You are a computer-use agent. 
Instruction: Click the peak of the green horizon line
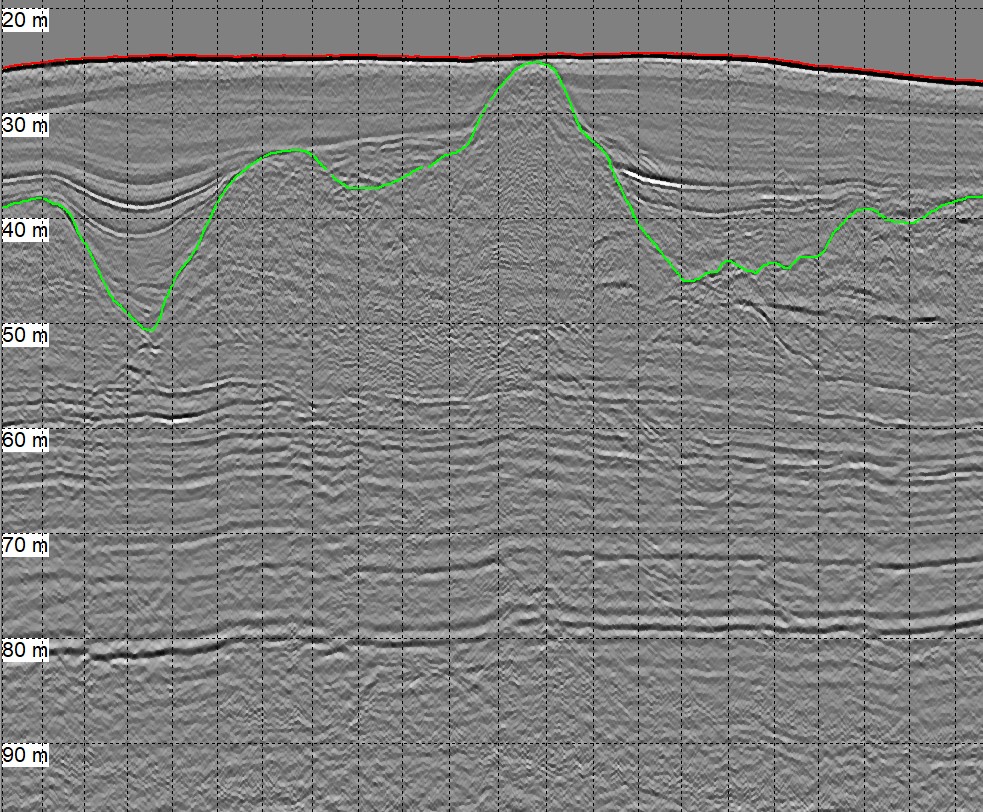click(535, 63)
